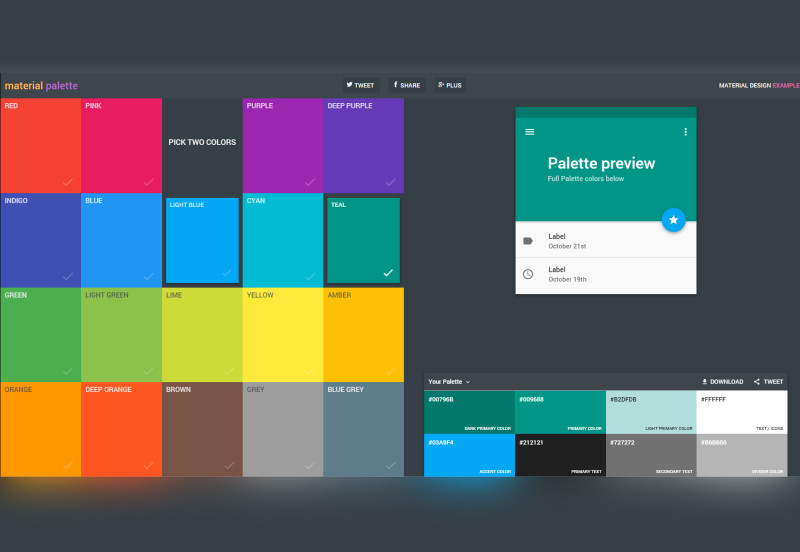This screenshot has width=800, height=552.
Task: Click the #00796B dark primary color swatch
Action: tap(469, 412)
